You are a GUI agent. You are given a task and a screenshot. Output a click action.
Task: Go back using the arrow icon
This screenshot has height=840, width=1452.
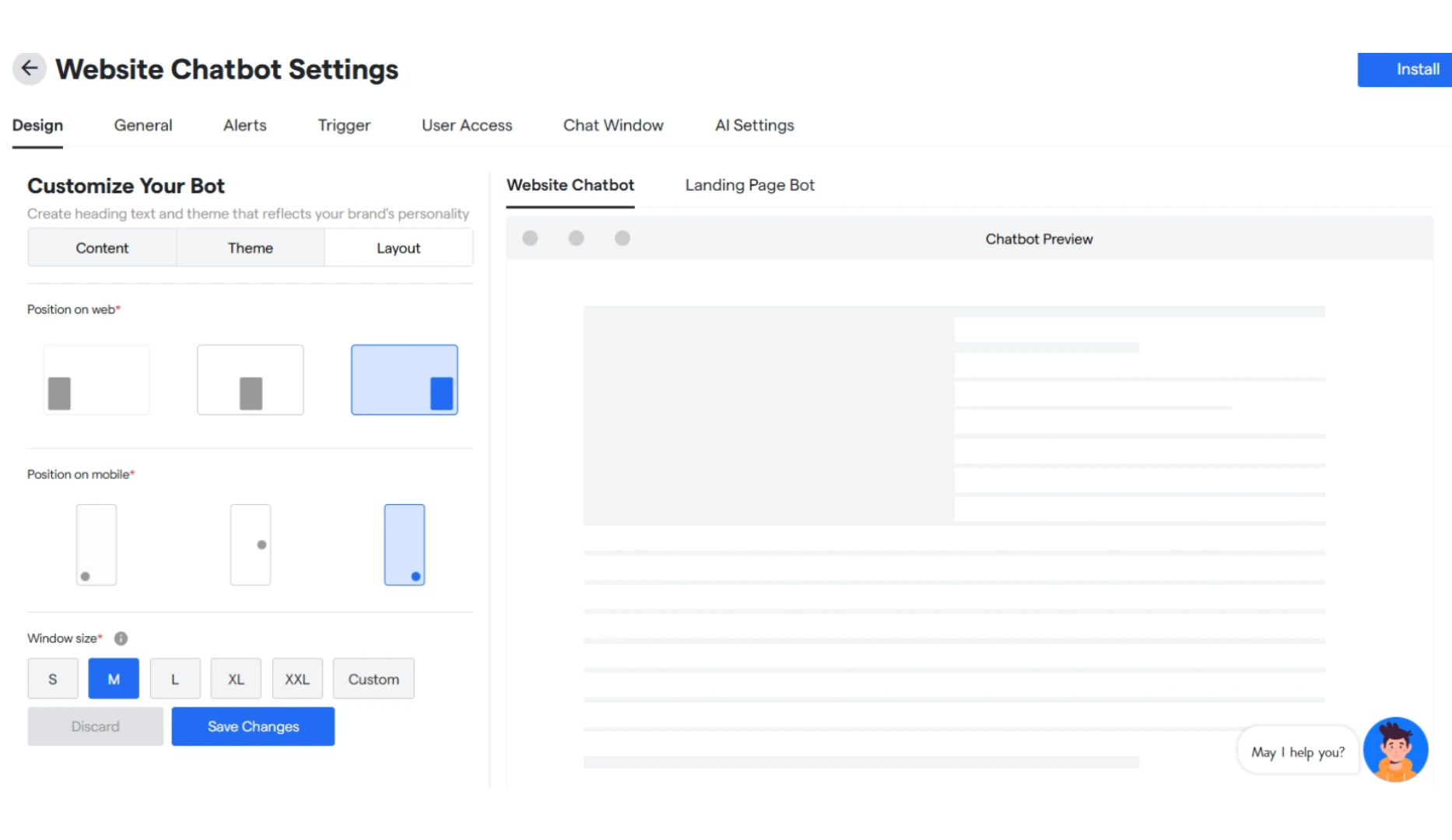[30, 68]
